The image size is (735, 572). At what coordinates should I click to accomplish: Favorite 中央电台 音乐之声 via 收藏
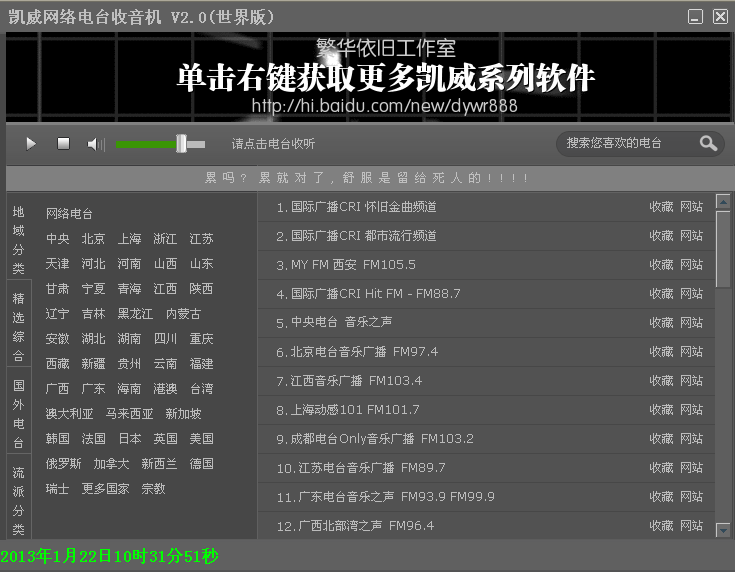tap(661, 323)
